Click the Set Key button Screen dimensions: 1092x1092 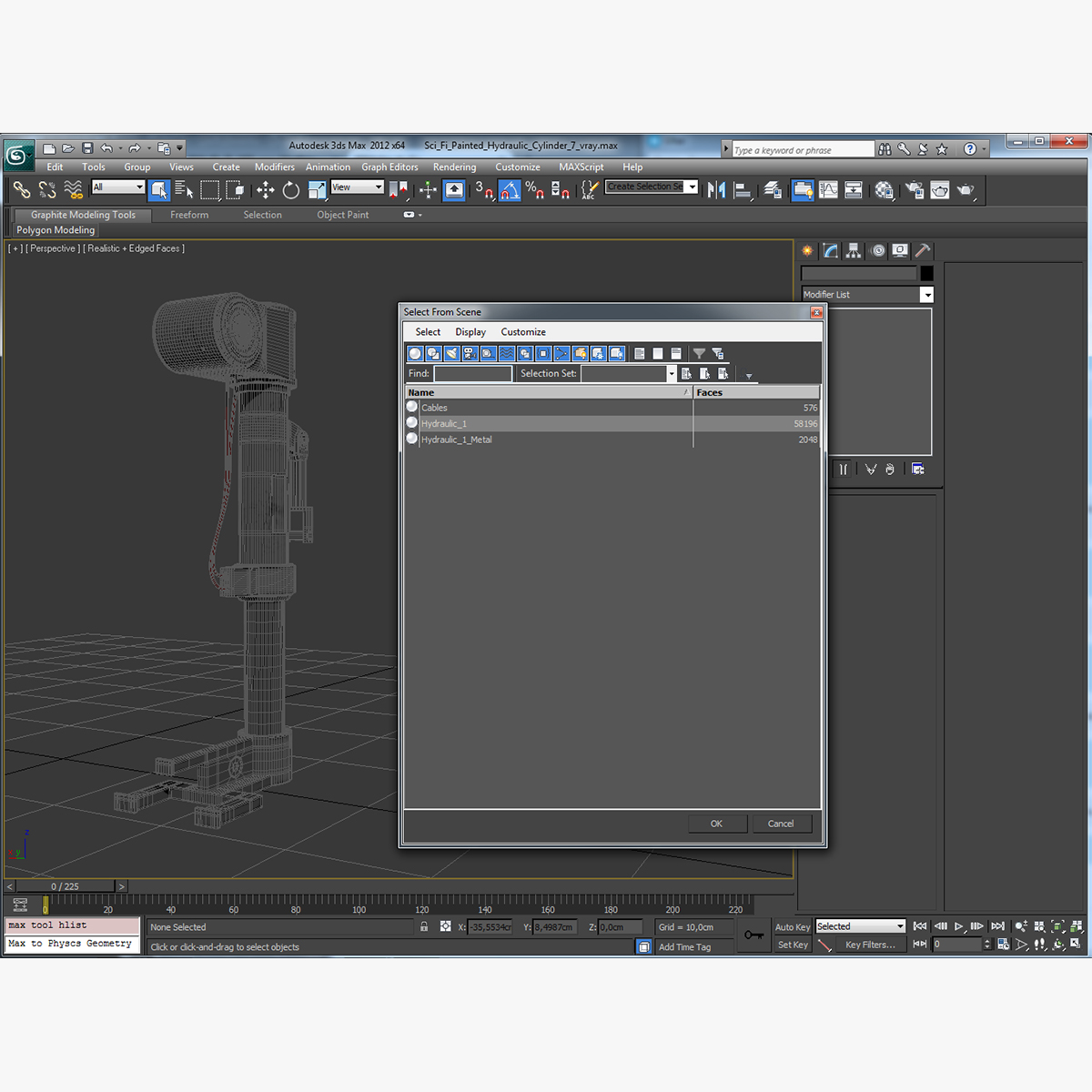(x=793, y=945)
